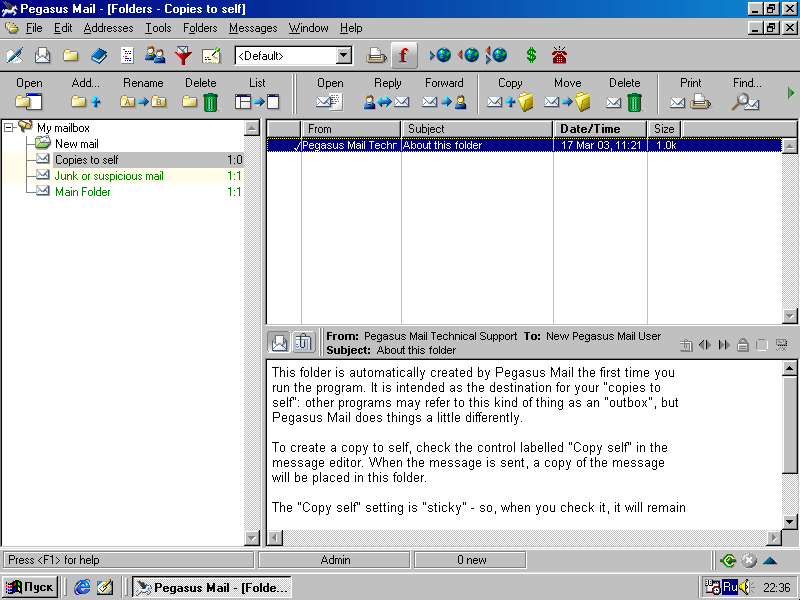Screen dimensions: 800x600
Task: Click the printer icon in top toolbar
Action: (x=376, y=55)
